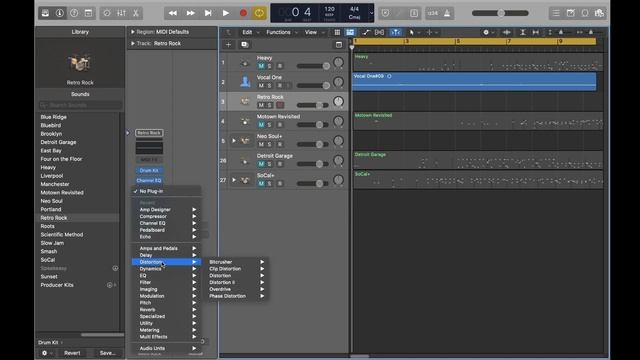Click the add new track plus button
Image resolution: width=640 pixels, height=360 pixels.
pyautogui.click(x=228, y=44)
